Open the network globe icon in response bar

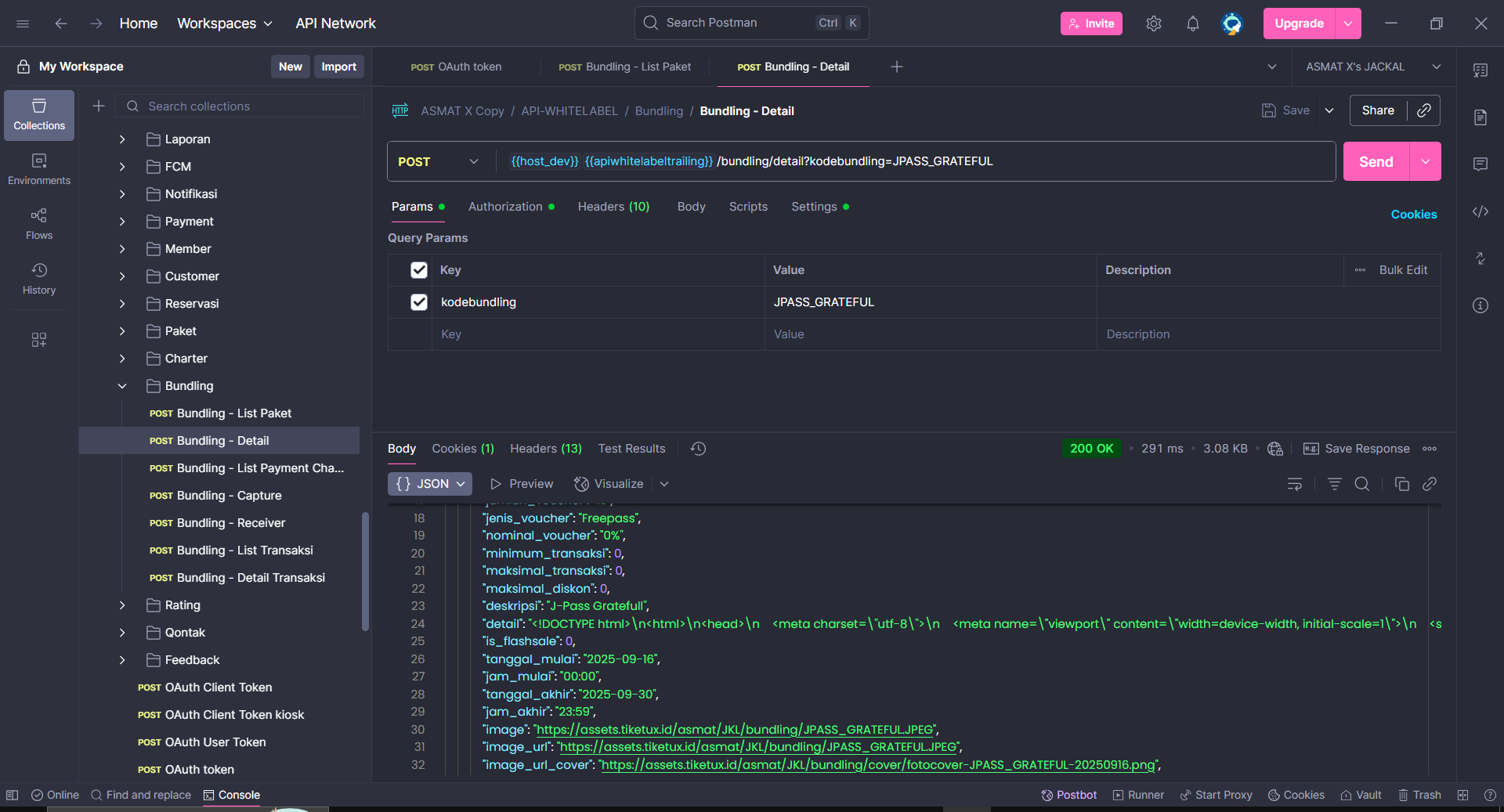coord(1275,449)
